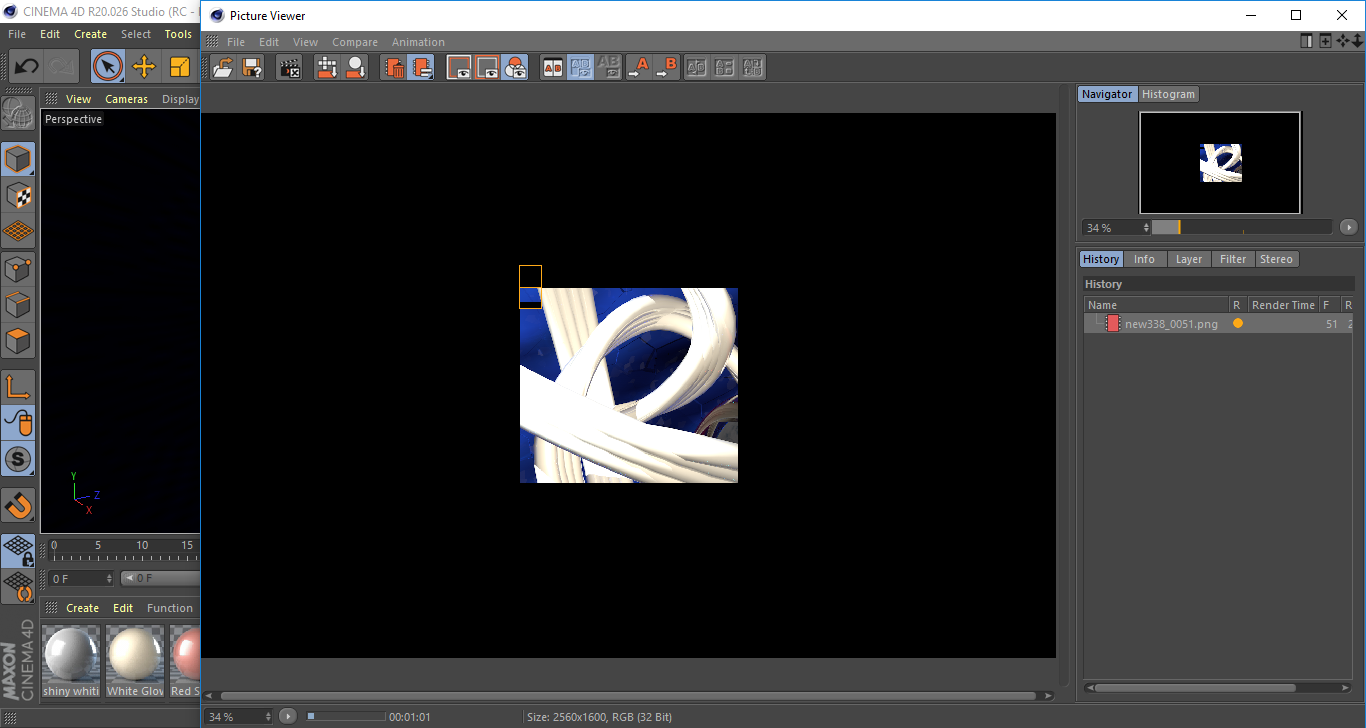Viewport: 1366px width, 728px height.
Task: Open the Picture Viewer View menu
Action: point(305,42)
